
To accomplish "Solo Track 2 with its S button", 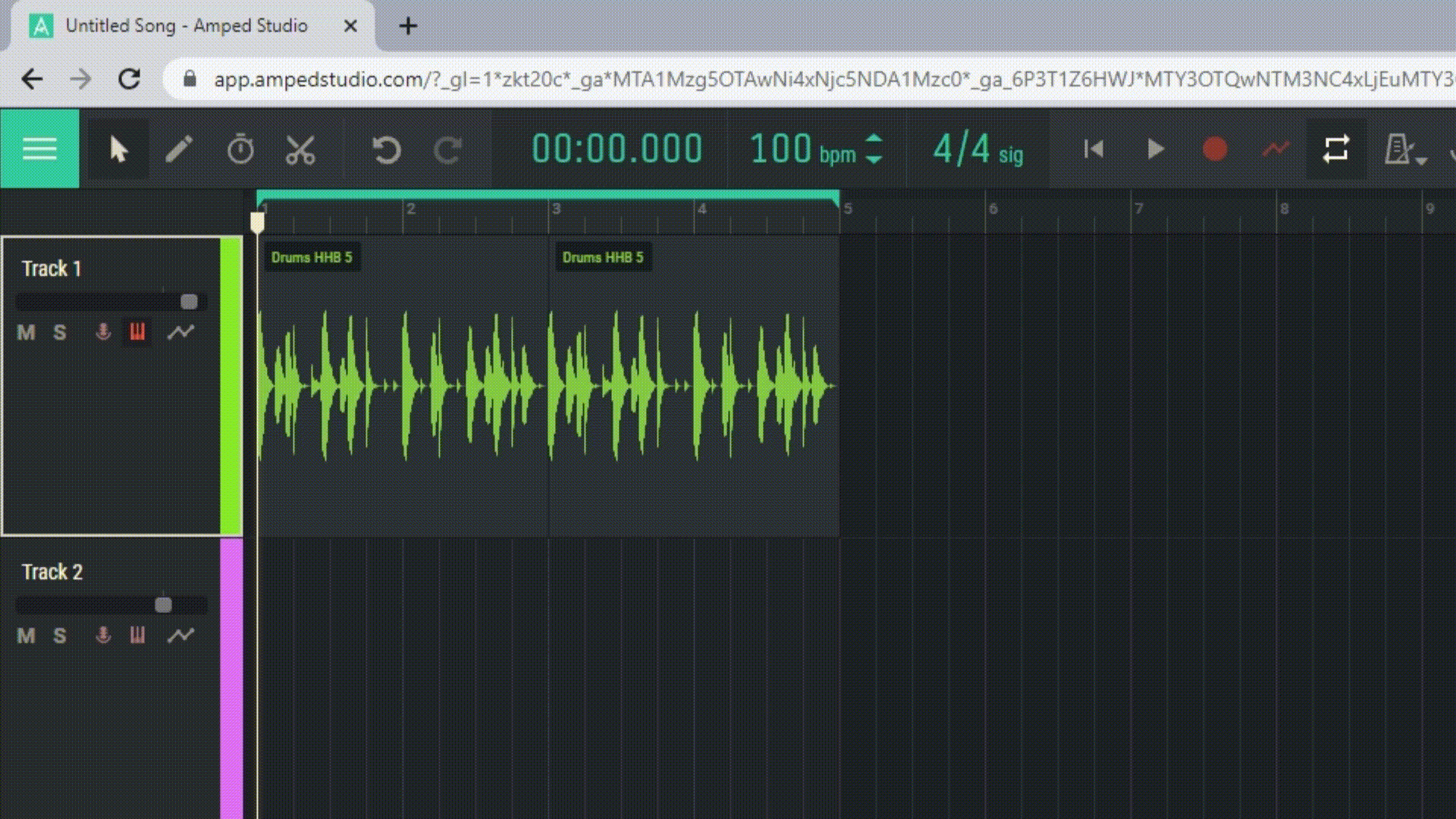I will click(60, 635).
